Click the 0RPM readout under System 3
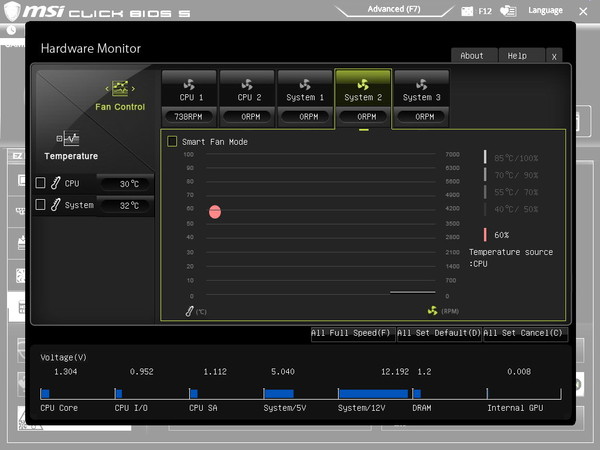Image resolution: width=600 pixels, height=450 pixels. (422, 117)
